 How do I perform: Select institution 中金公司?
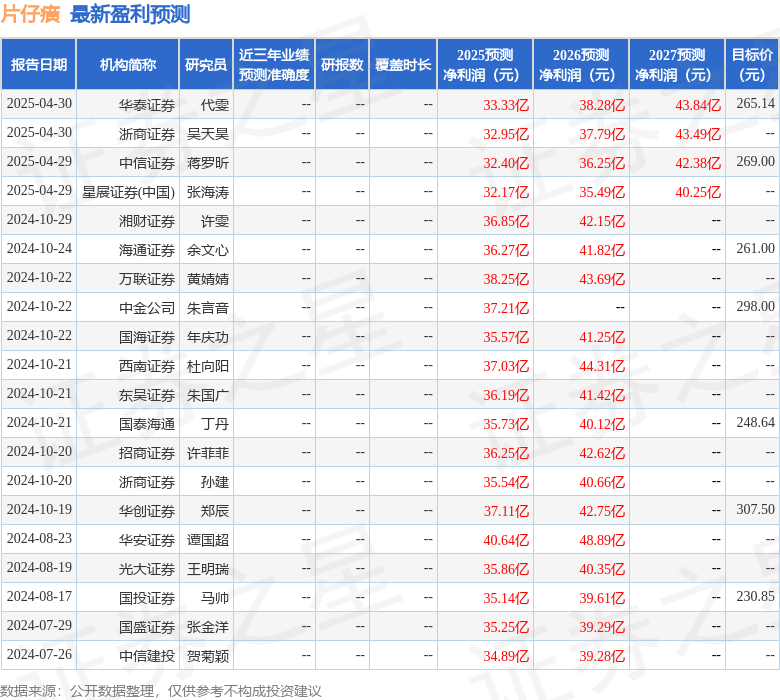(x=147, y=308)
